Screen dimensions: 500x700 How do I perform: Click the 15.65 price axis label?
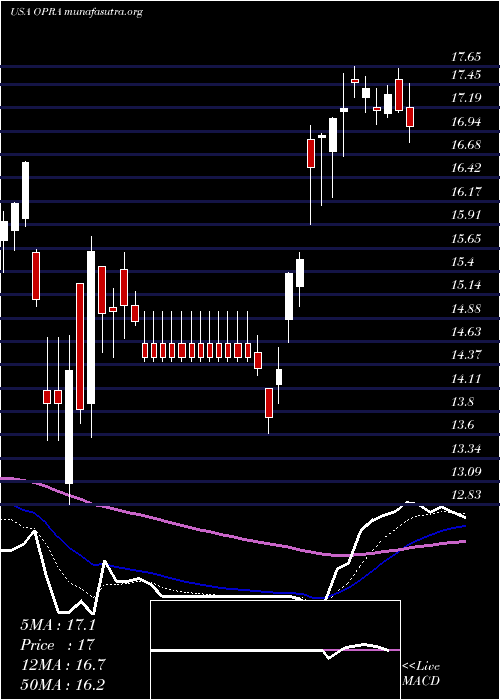pyautogui.click(x=466, y=238)
